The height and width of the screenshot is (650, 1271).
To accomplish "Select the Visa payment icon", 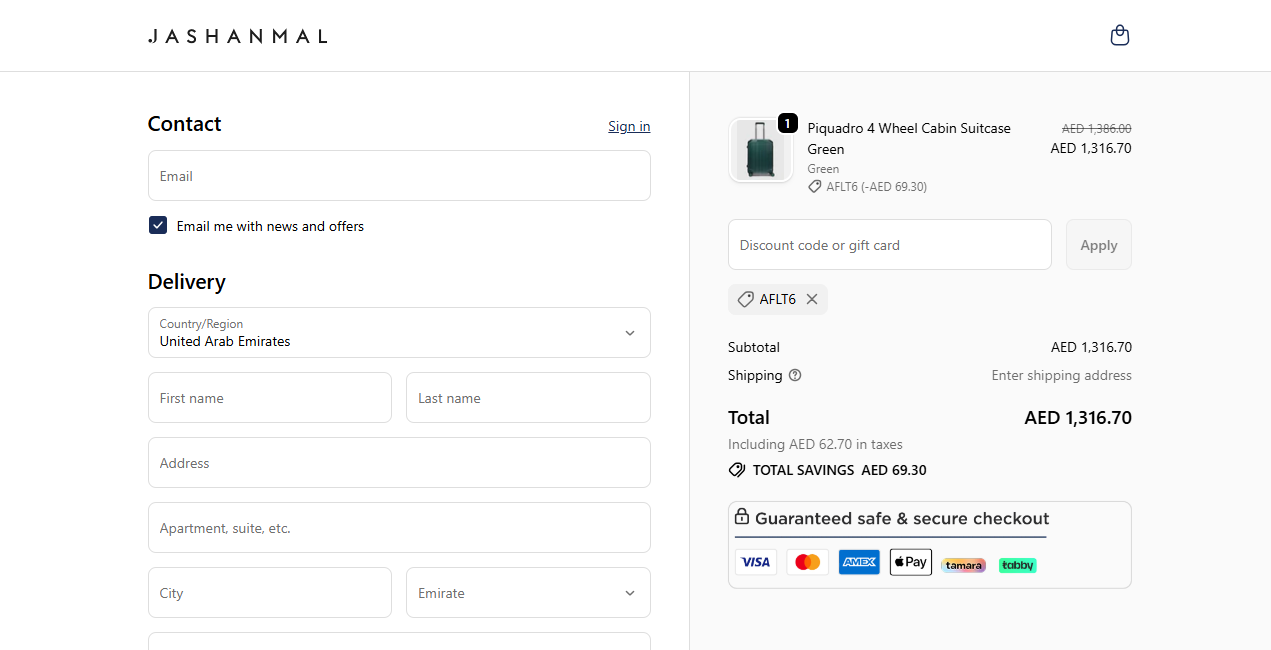I will coord(756,562).
